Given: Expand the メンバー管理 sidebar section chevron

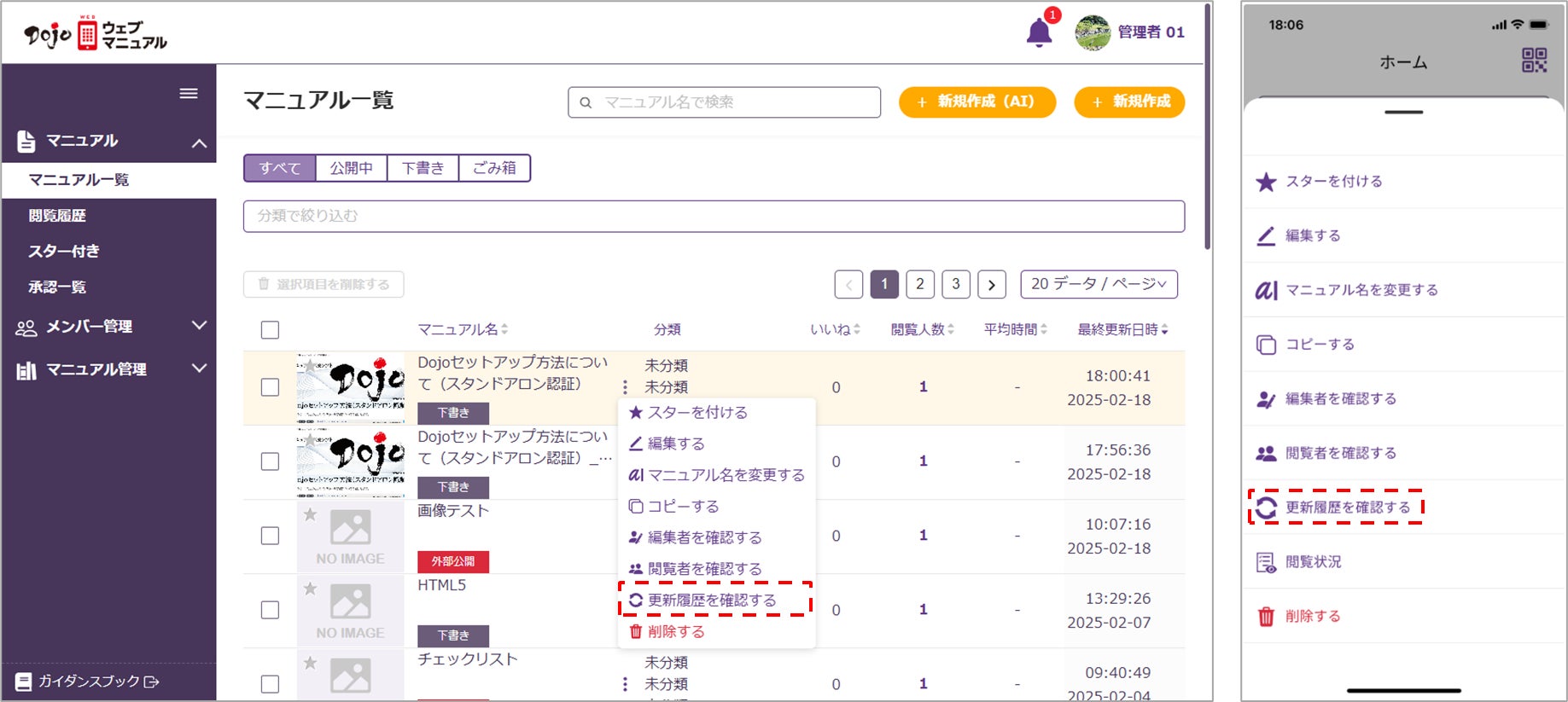Looking at the screenshot, I should tap(199, 326).
